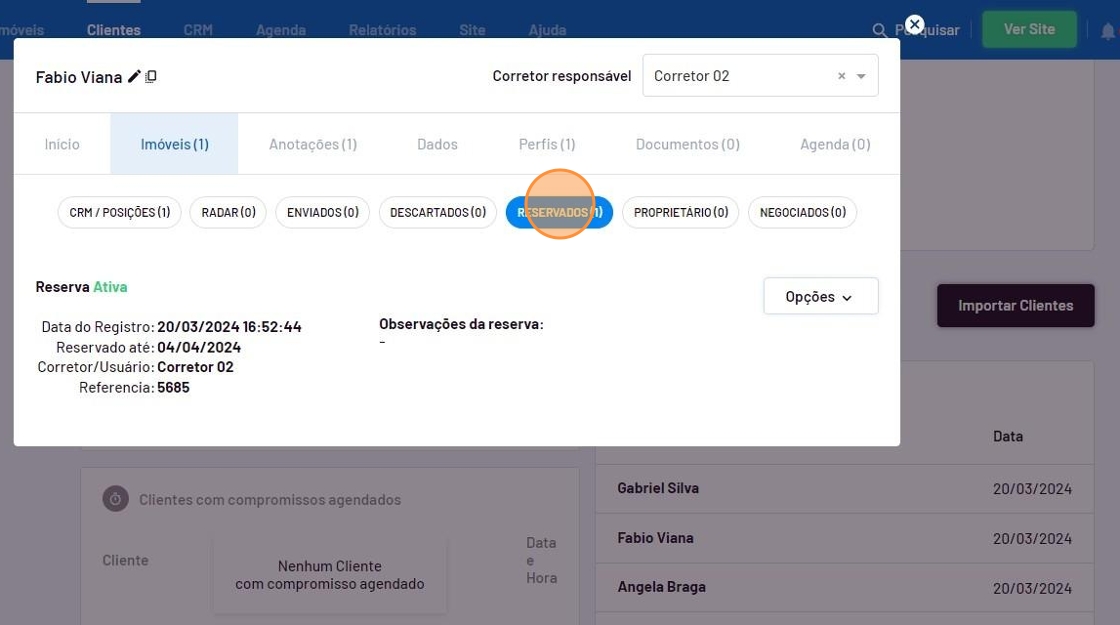Open the Opções dropdown
This screenshot has width=1120, height=625.
(x=820, y=296)
